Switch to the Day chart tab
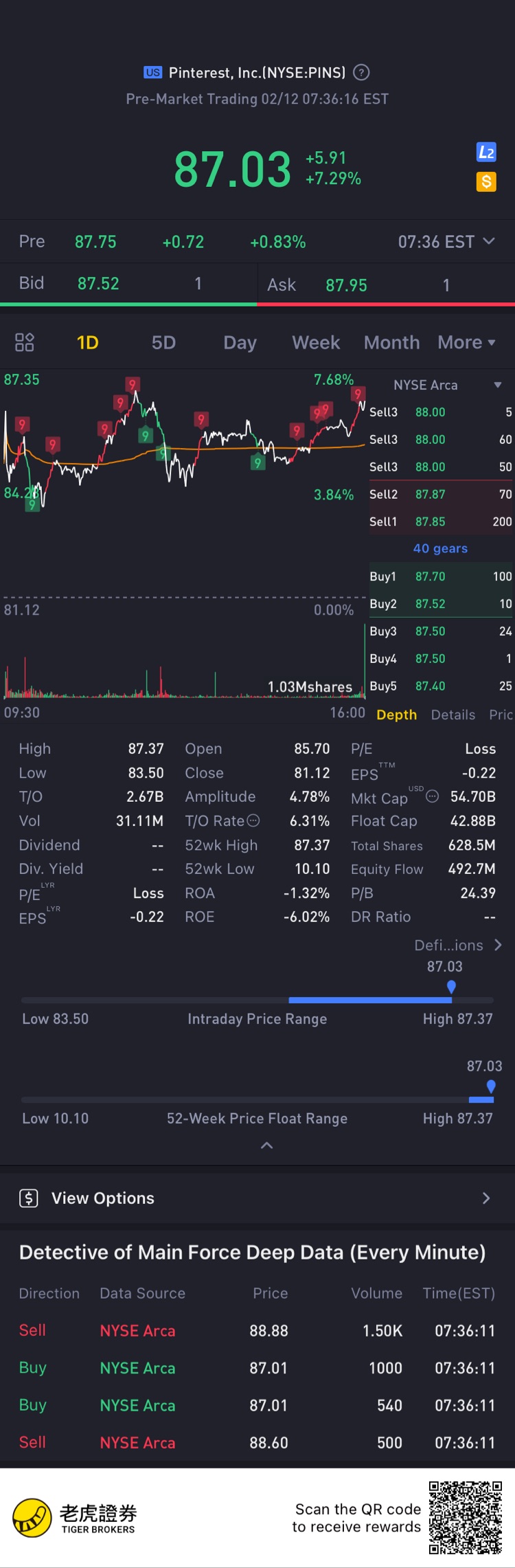The width and height of the screenshot is (515, 1568). 240,343
